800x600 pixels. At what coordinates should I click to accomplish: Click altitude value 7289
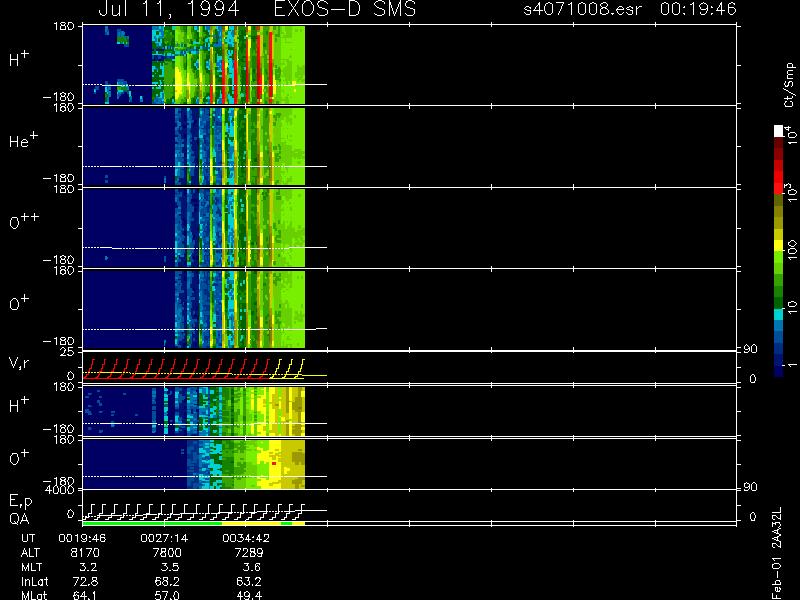coord(249,553)
